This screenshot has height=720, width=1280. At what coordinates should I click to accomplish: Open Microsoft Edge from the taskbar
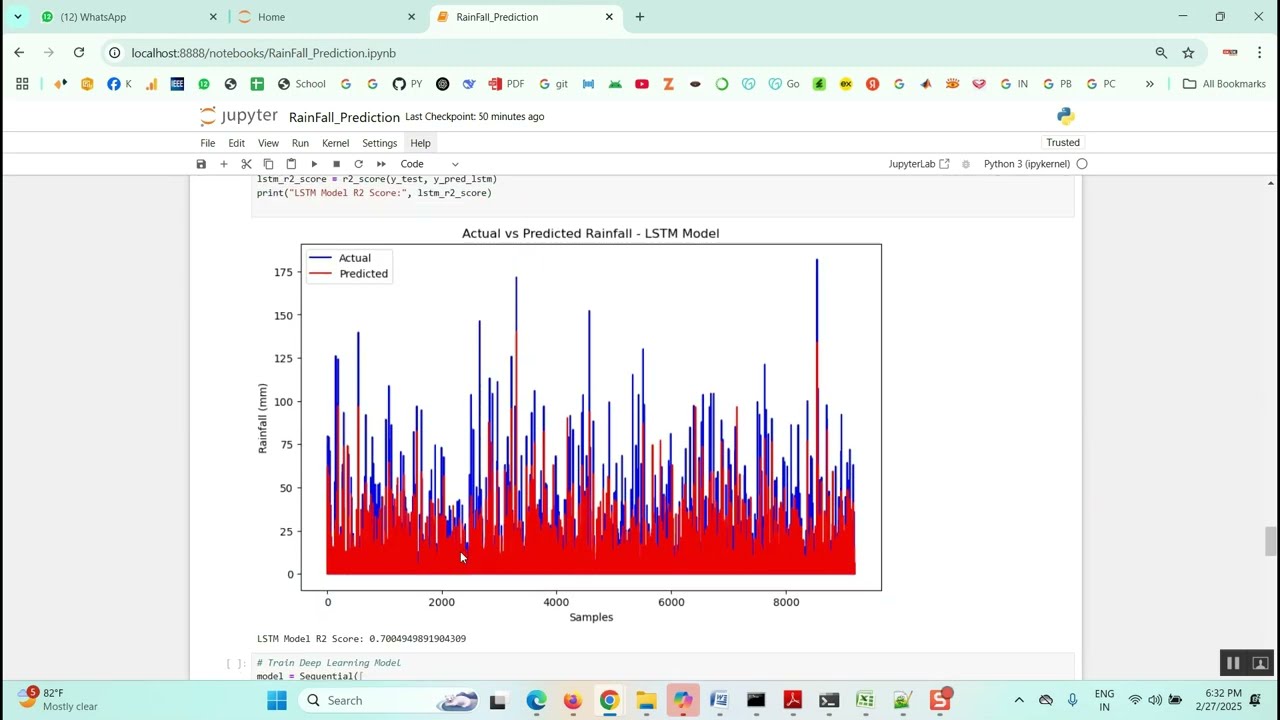(x=537, y=700)
